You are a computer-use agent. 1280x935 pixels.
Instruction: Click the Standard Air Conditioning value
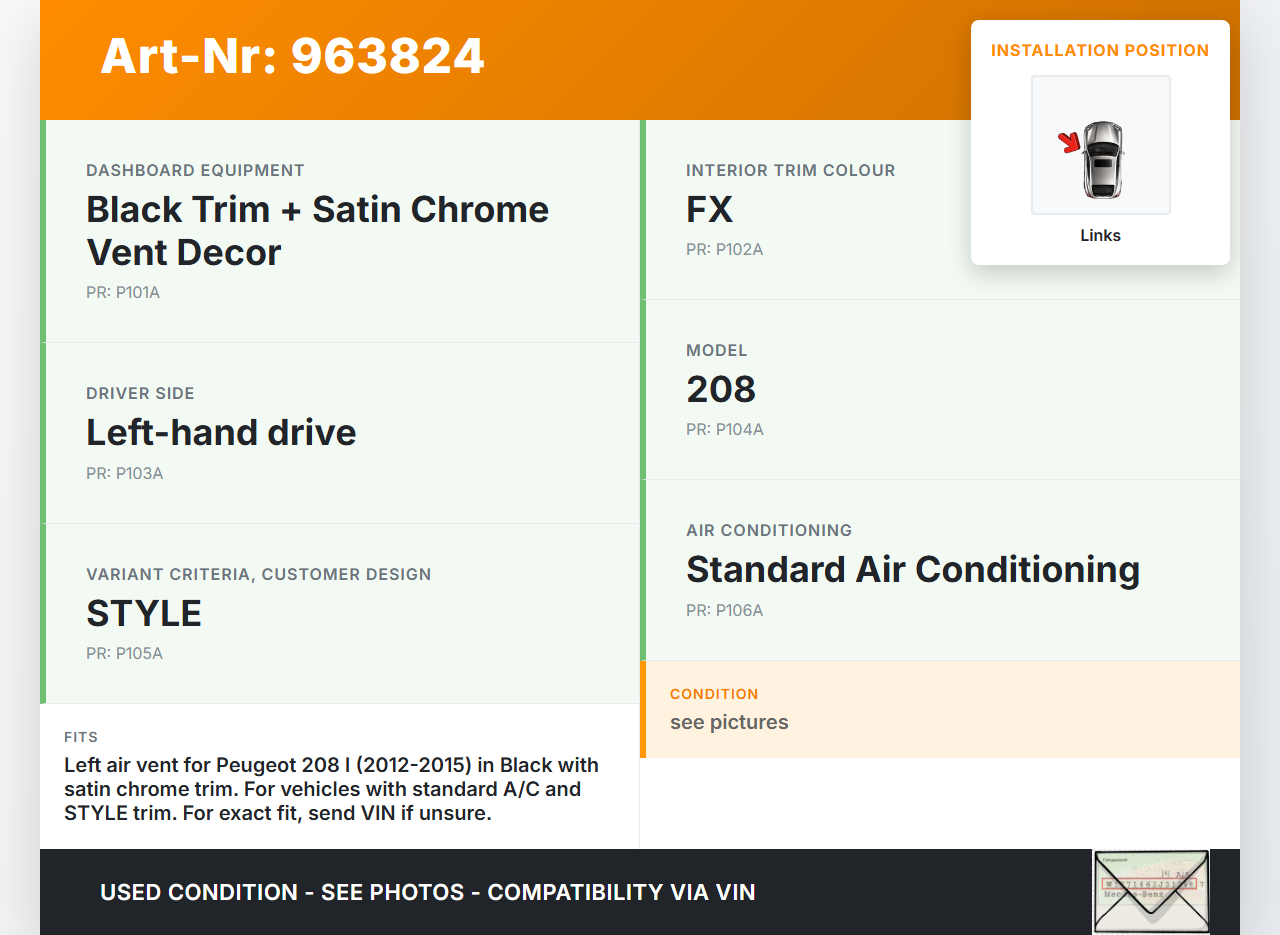(x=912, y=569)
